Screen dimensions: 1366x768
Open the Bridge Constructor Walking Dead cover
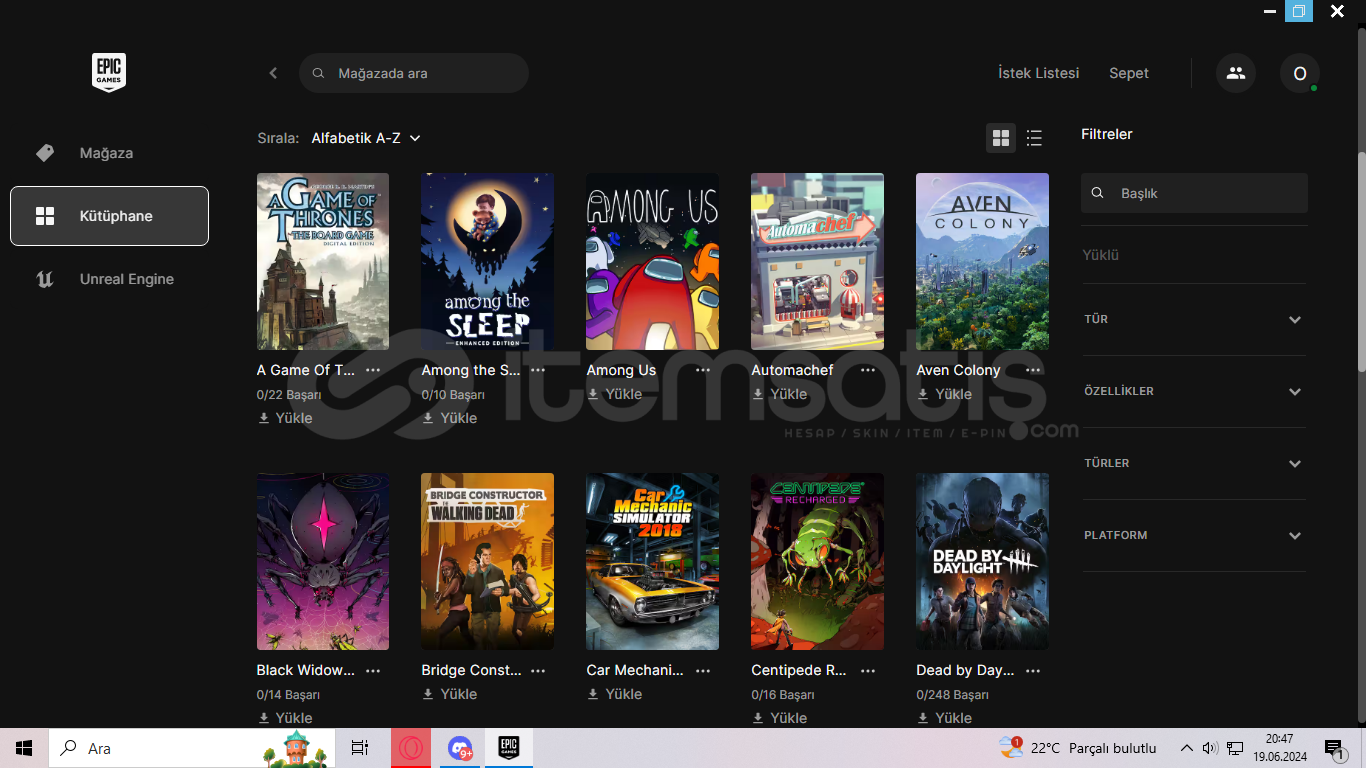pyautogui.click(x=488, y=562)
